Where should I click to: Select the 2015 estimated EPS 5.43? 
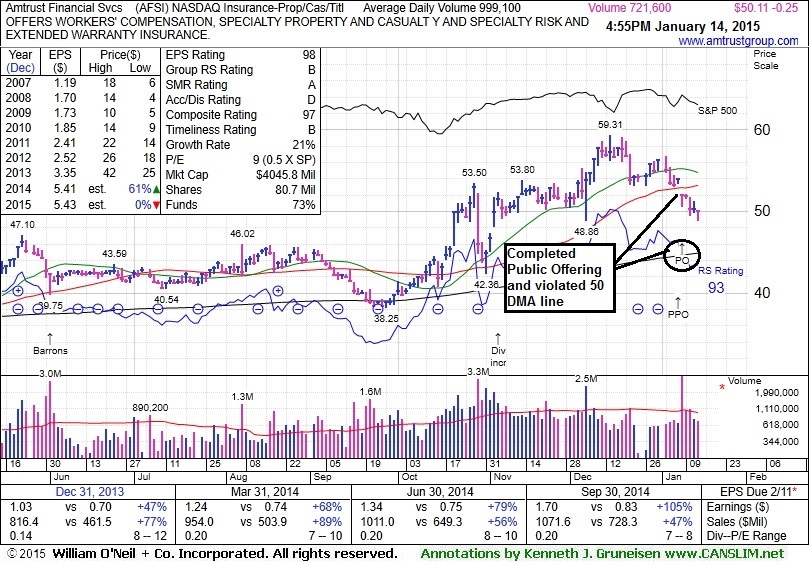[65, 205]
